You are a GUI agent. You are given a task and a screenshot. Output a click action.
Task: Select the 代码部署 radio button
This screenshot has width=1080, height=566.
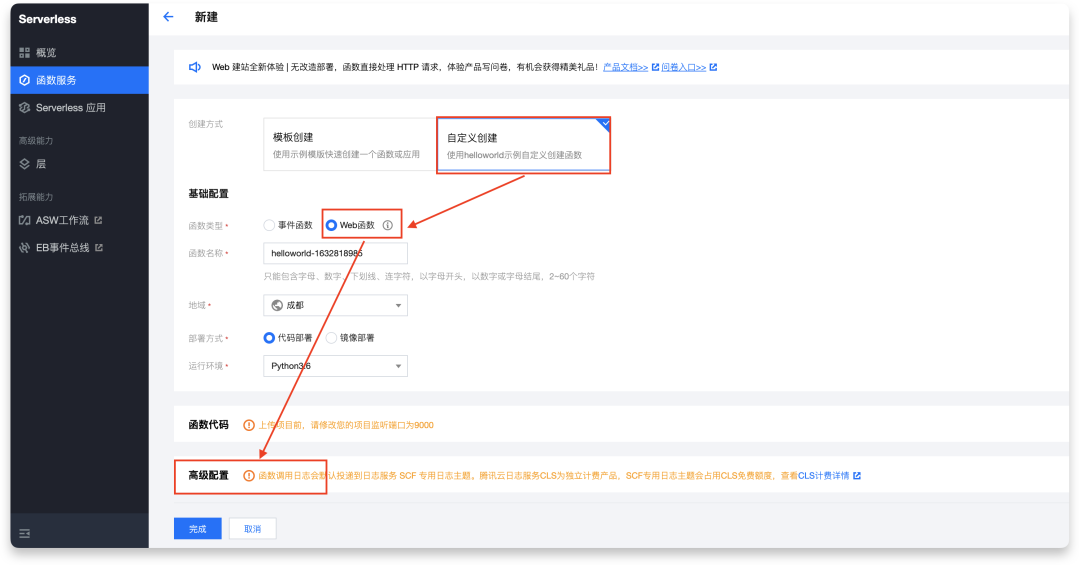[x=269, y=338]
